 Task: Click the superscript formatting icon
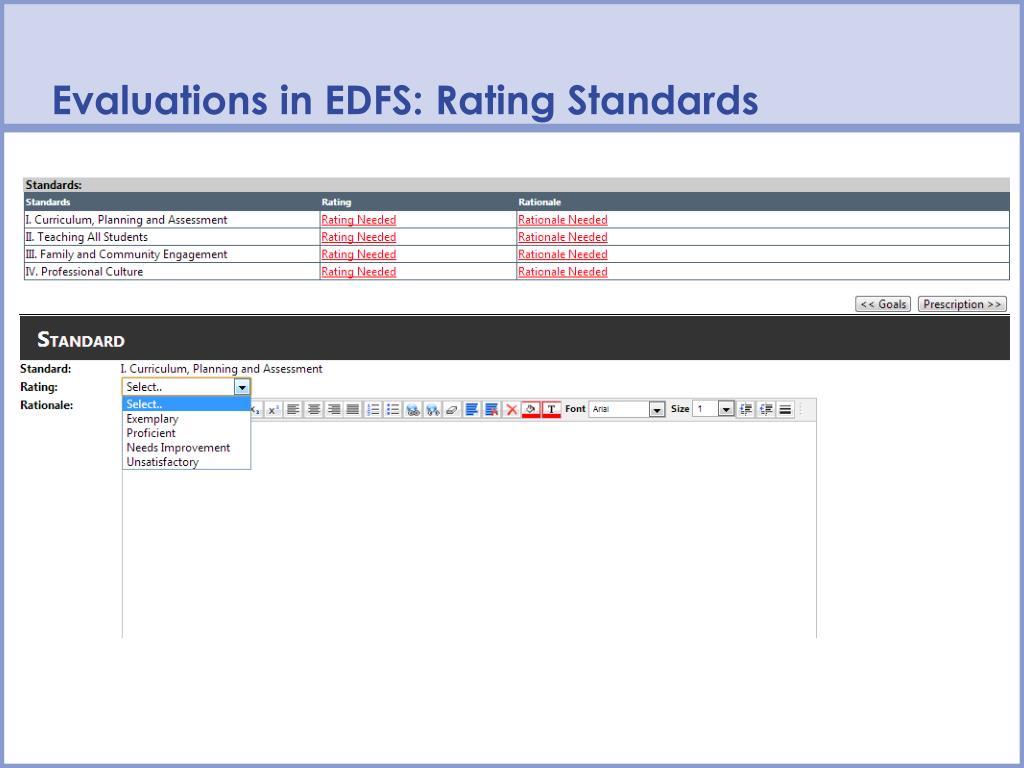(x=273, y=409)
